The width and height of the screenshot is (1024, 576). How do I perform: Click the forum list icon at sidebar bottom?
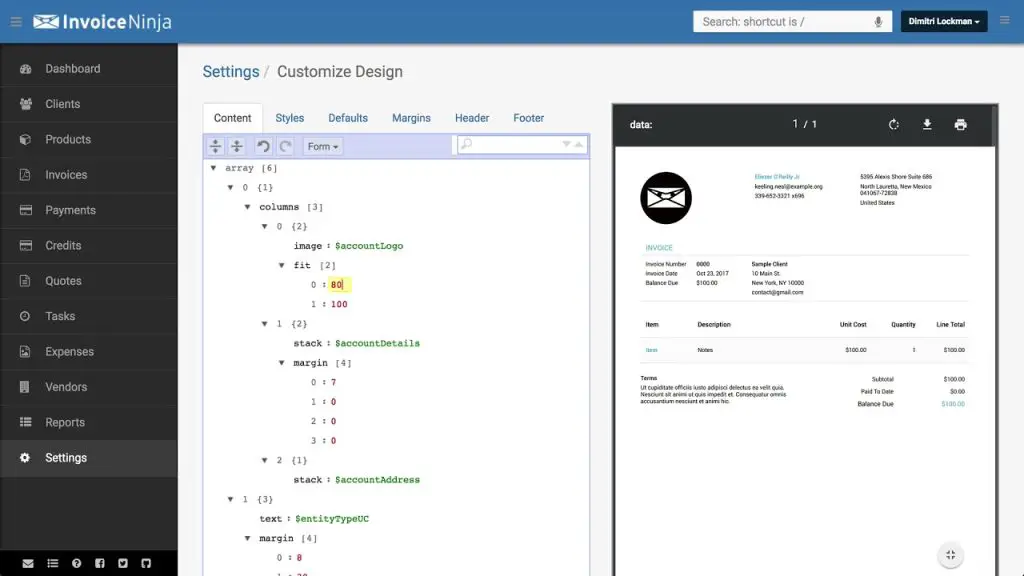tap(53, 563)
